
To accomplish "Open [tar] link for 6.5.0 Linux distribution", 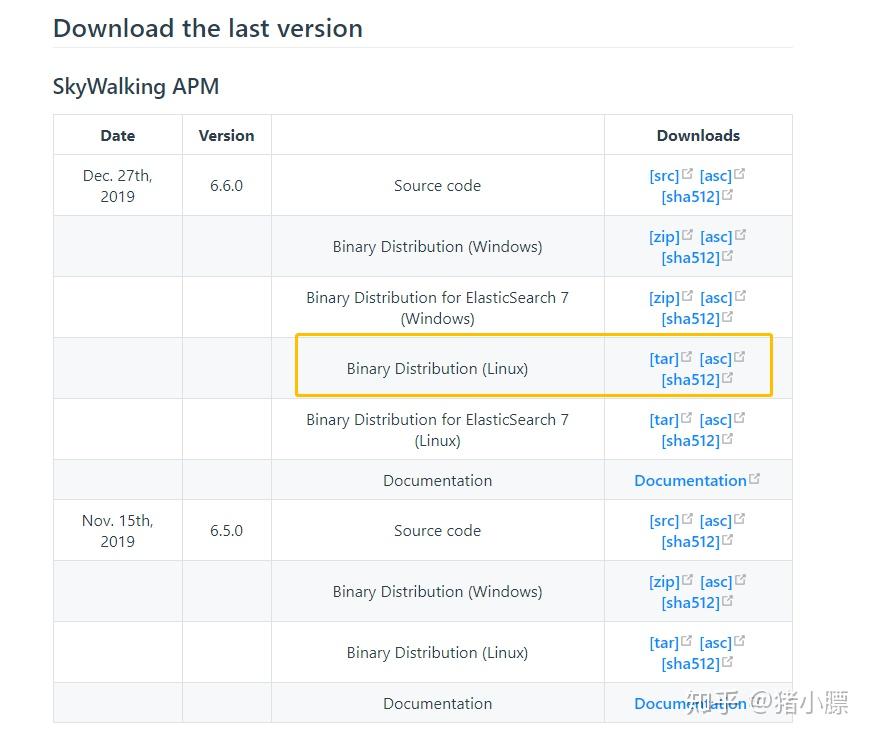I will click(x=663, y=642).
